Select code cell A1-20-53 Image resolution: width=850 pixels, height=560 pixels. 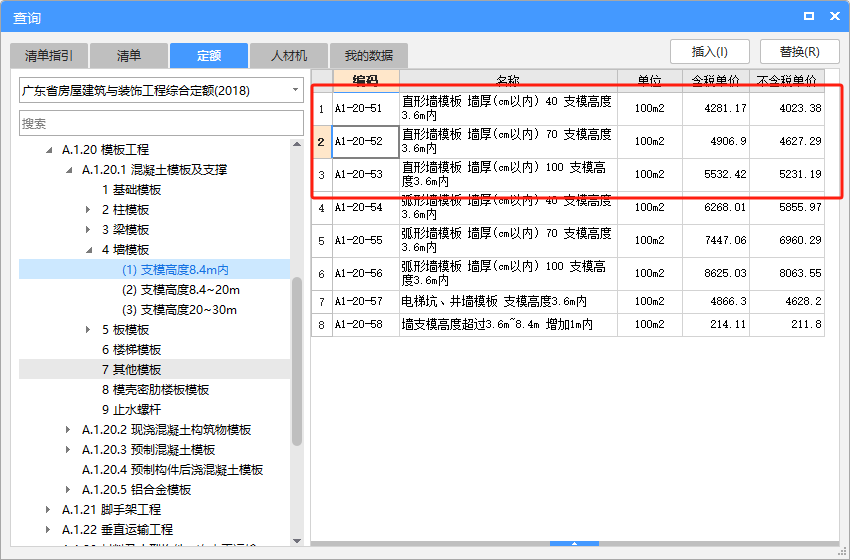pos(366,175)
